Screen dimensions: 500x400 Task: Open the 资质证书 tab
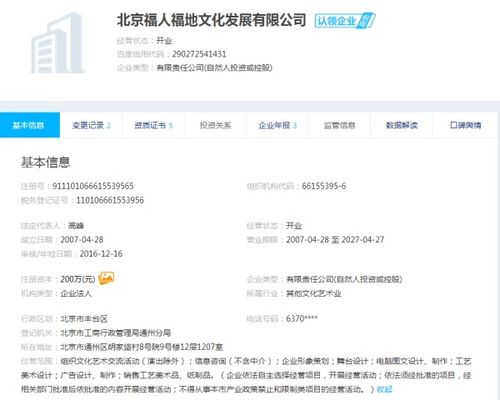click(153, 125)
